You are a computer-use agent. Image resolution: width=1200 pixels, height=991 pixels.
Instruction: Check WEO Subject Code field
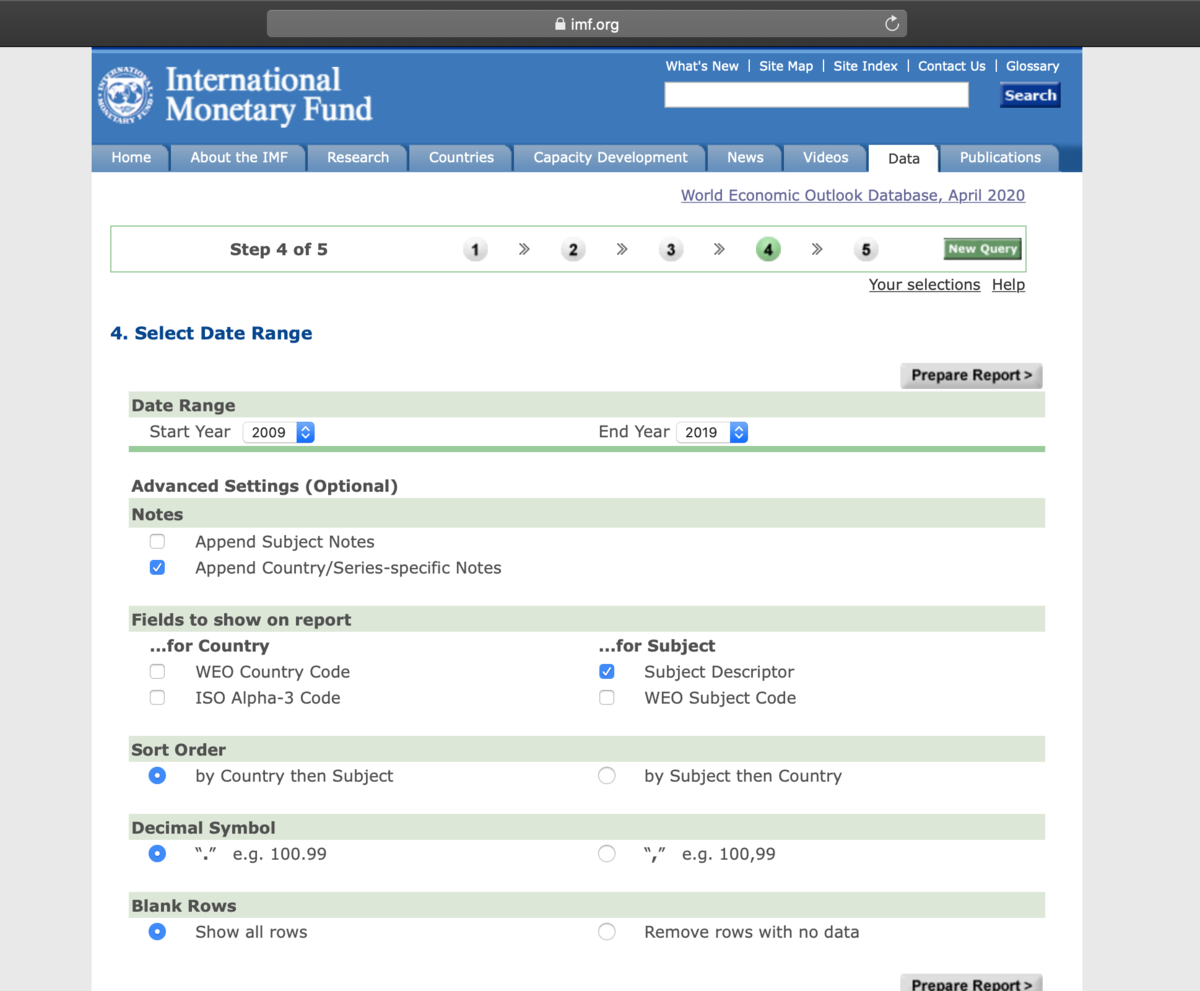607,698
